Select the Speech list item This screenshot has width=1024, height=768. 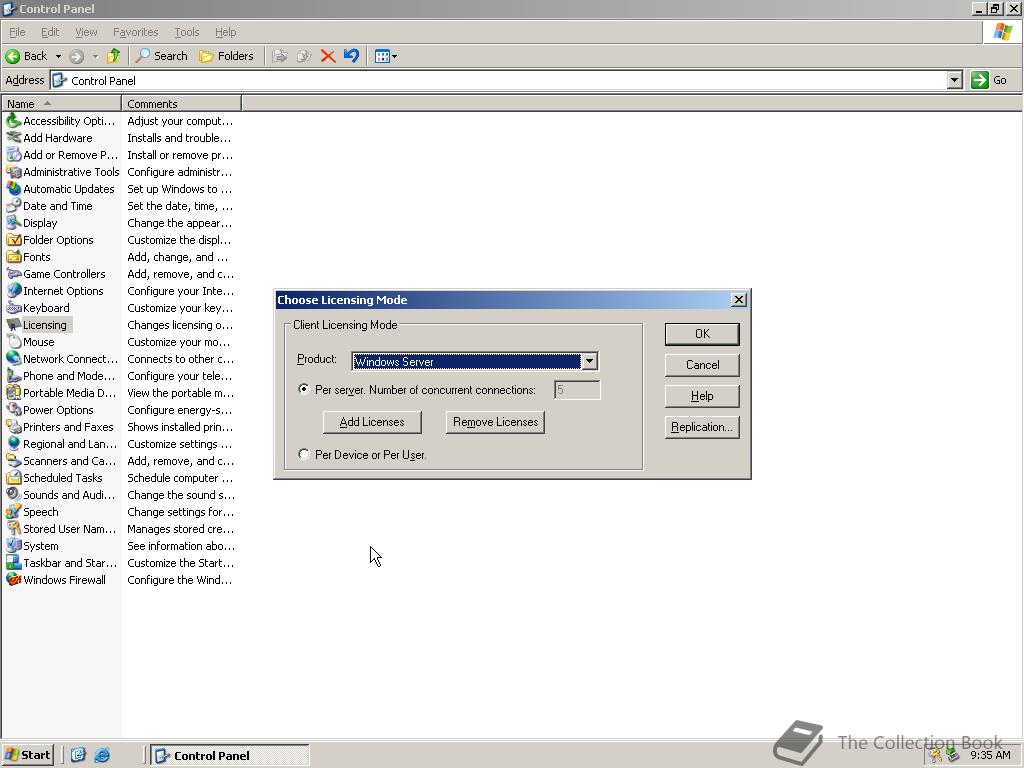coord(33,511)
